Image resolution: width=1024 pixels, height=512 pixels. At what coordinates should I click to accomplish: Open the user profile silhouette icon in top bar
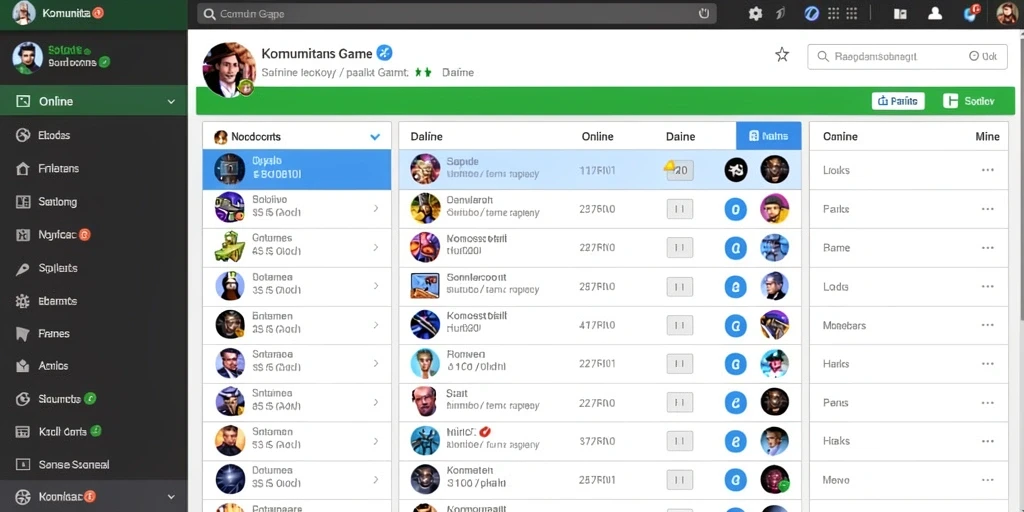(x=935, y=13)
